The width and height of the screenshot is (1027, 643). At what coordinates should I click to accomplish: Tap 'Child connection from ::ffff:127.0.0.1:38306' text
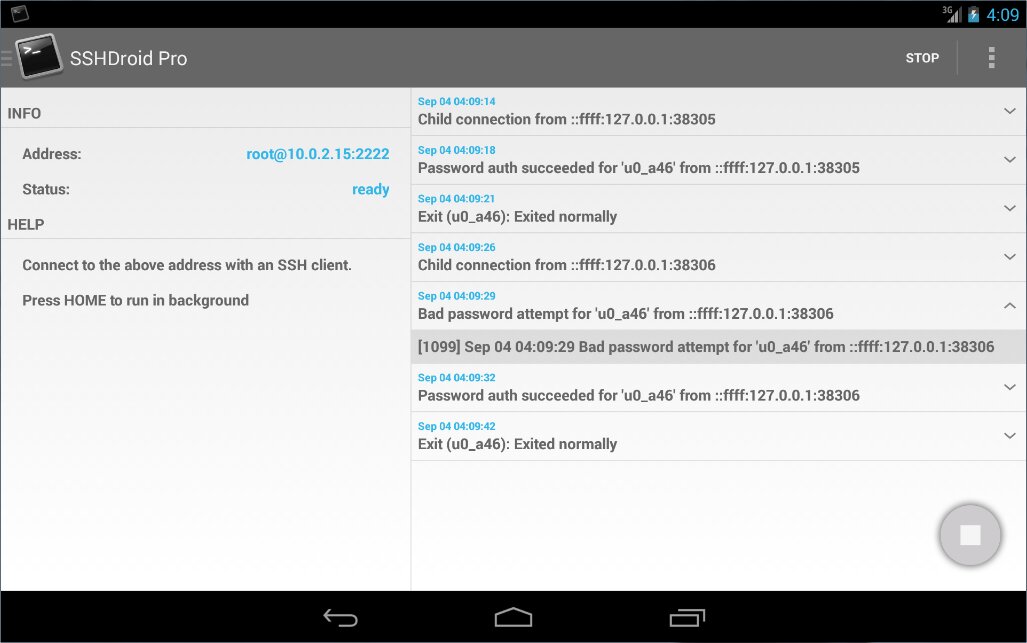(567, 265)
